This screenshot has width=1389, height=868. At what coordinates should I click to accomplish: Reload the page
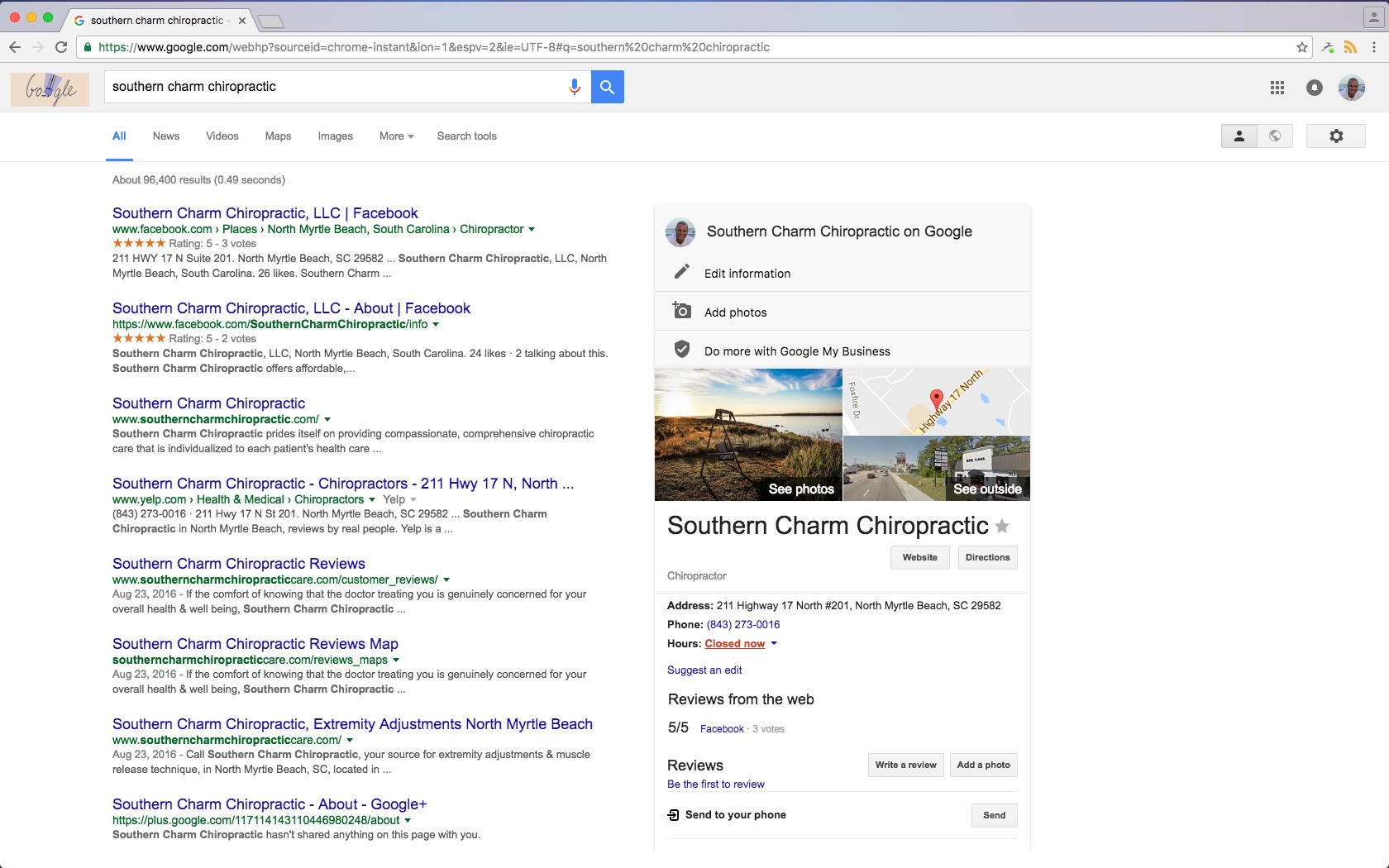click(x=61, y=47)
